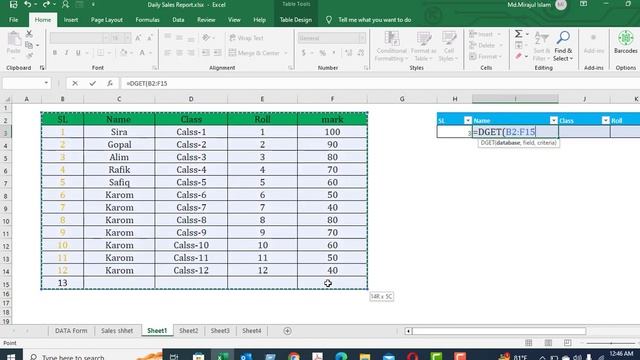Click the Accounting dollar format icon

[x=304, y=53]
